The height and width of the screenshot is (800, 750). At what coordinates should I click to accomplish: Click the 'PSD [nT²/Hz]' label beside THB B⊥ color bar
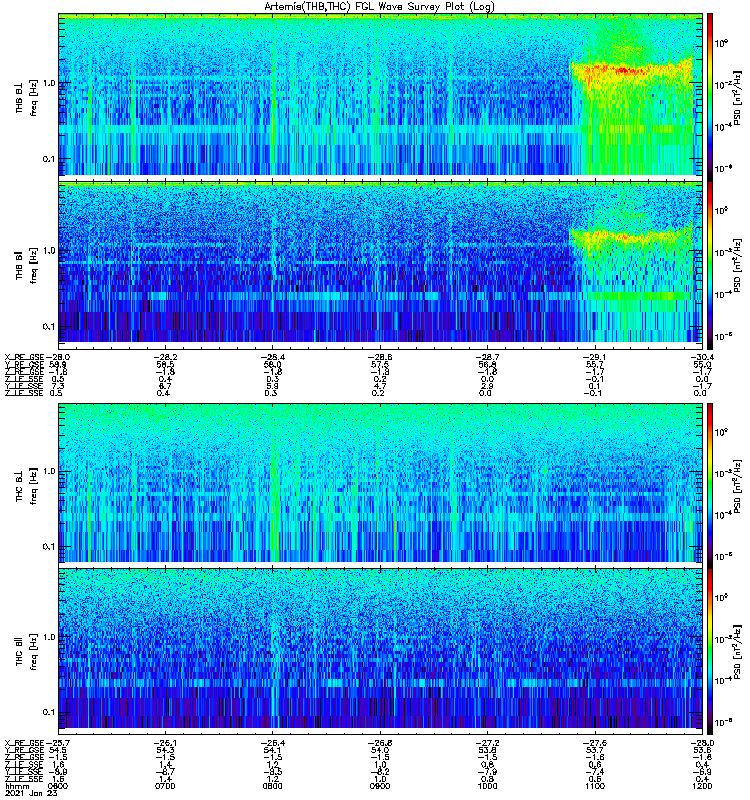click(x=737, y=98)
